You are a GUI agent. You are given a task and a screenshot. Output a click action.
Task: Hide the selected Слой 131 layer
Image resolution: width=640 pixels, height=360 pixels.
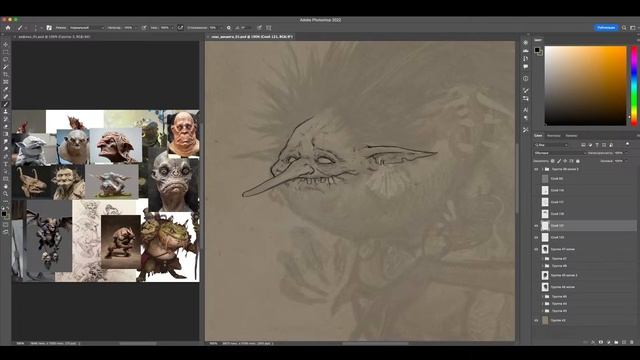pos(536,225)
